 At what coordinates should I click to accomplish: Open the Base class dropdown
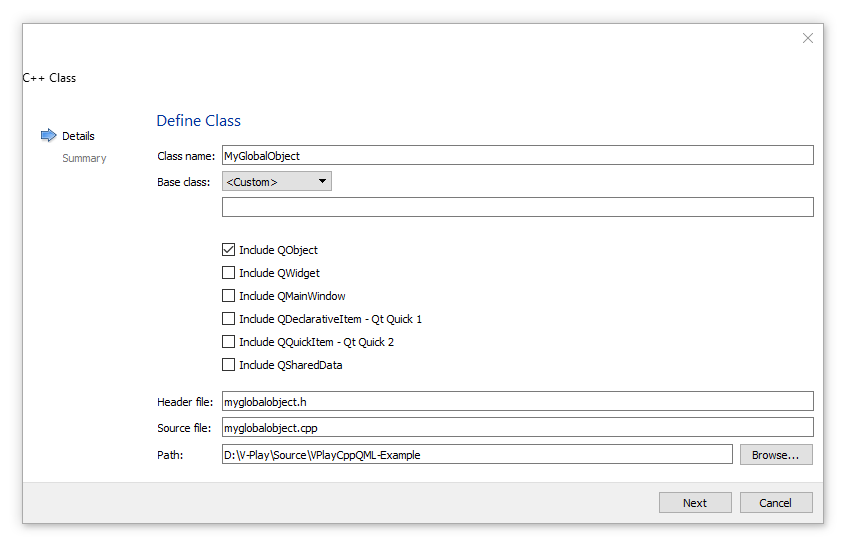[x=277, y=181]
